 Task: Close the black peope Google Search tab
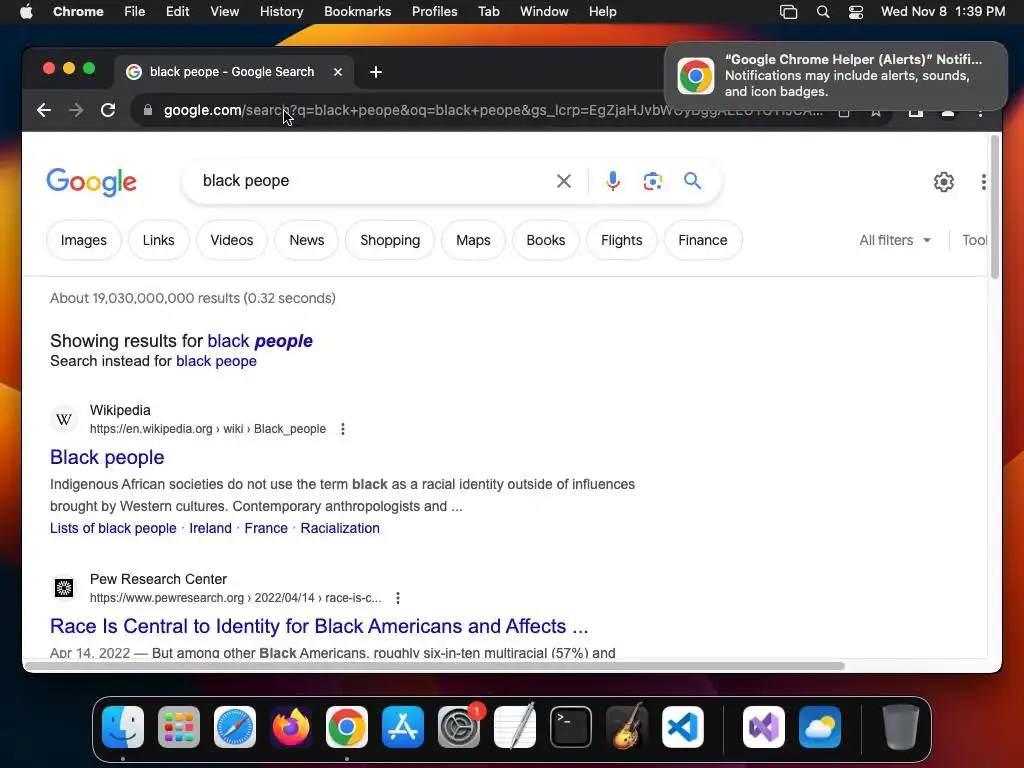338,72
